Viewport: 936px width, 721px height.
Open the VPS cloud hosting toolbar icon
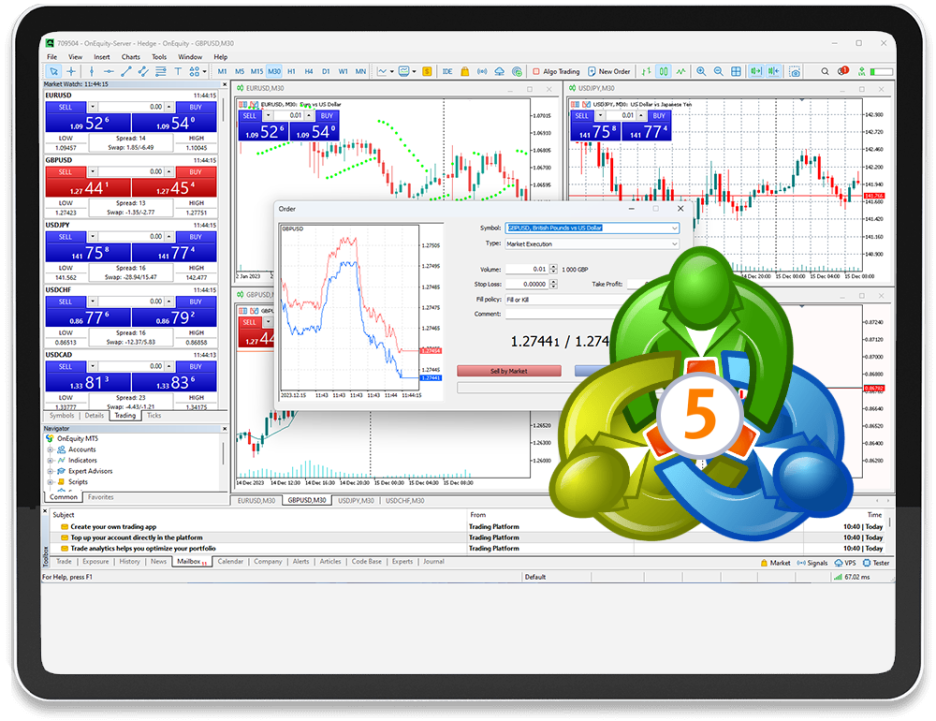(500, 72)
